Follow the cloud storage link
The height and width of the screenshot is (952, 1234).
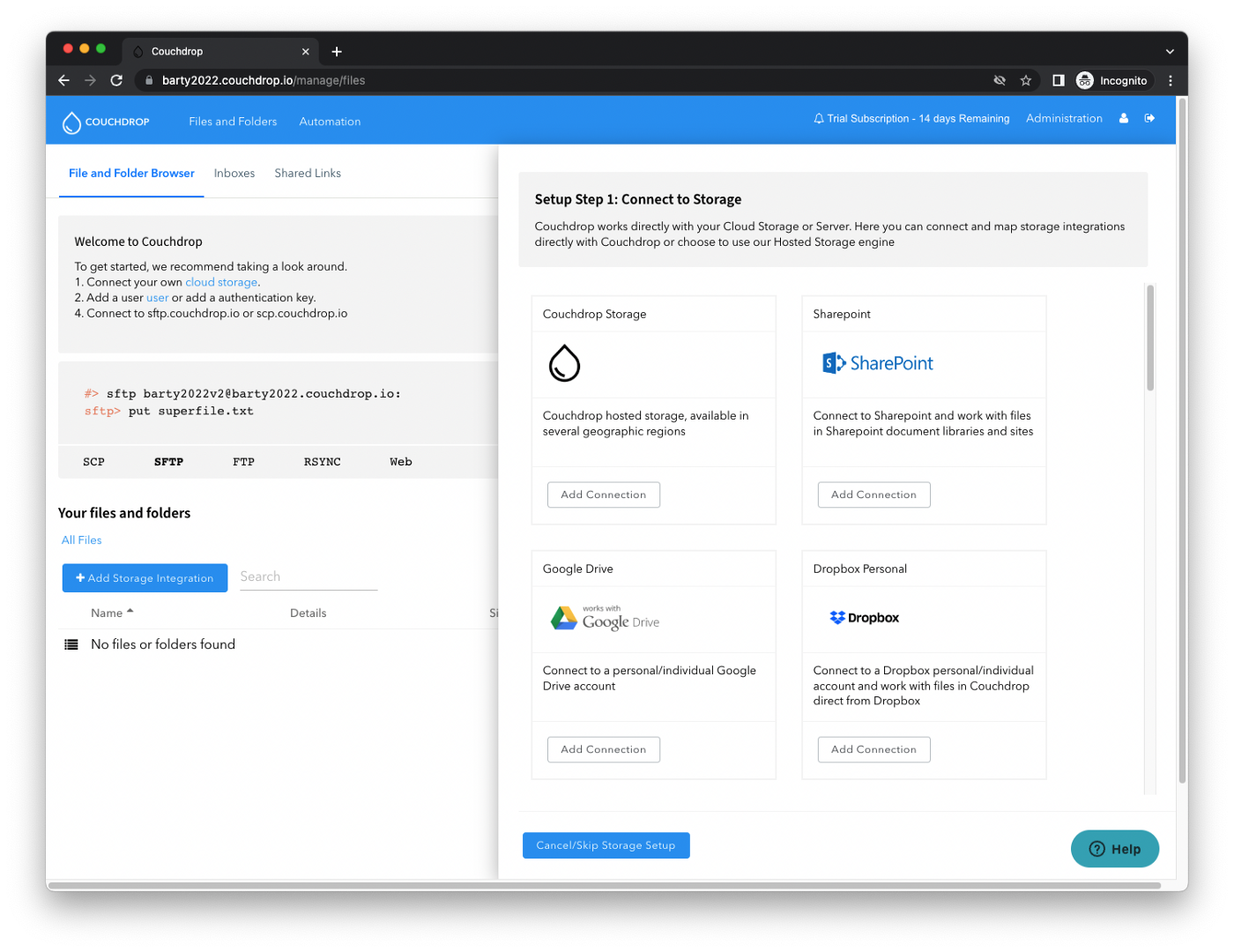(221, 282)
